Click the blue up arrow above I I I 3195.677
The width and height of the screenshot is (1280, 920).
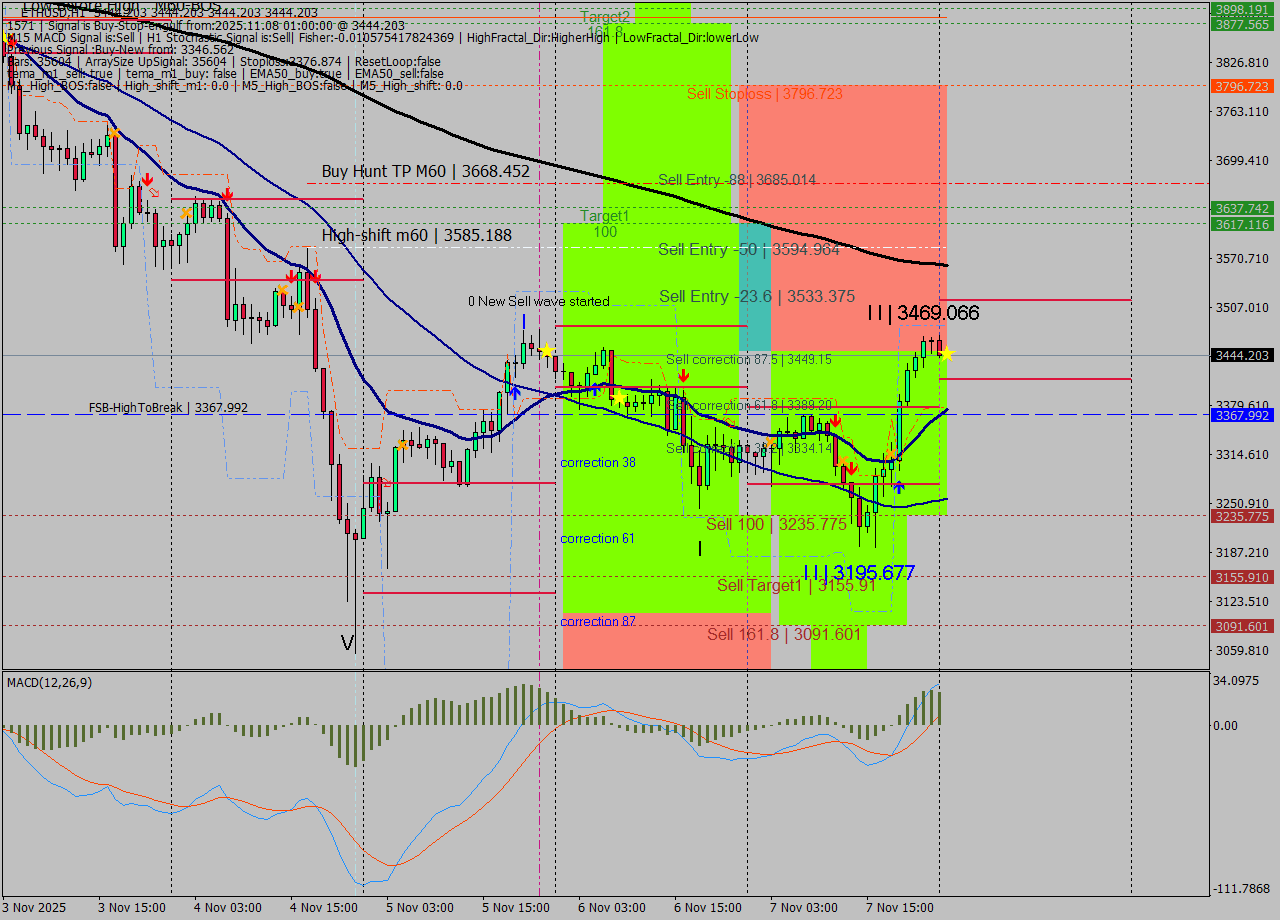pyautogui.click(x=898, y=487)
